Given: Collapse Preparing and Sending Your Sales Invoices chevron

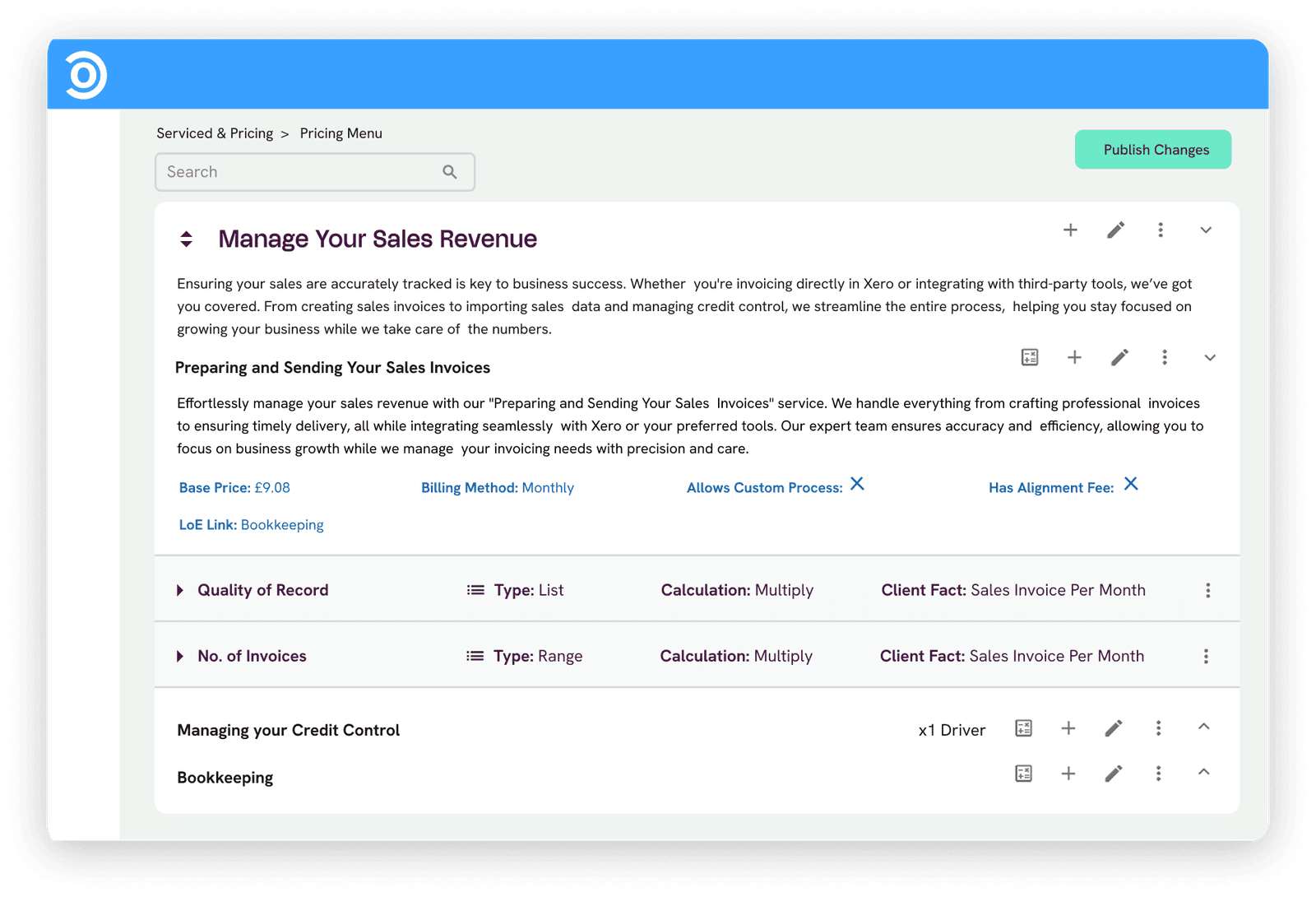Looking at the screenshot, I should pos(1210,358).
